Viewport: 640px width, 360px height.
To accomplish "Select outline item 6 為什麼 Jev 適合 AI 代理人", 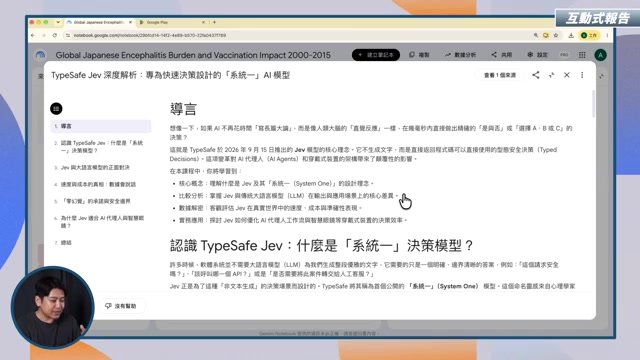I will [101, 222].
